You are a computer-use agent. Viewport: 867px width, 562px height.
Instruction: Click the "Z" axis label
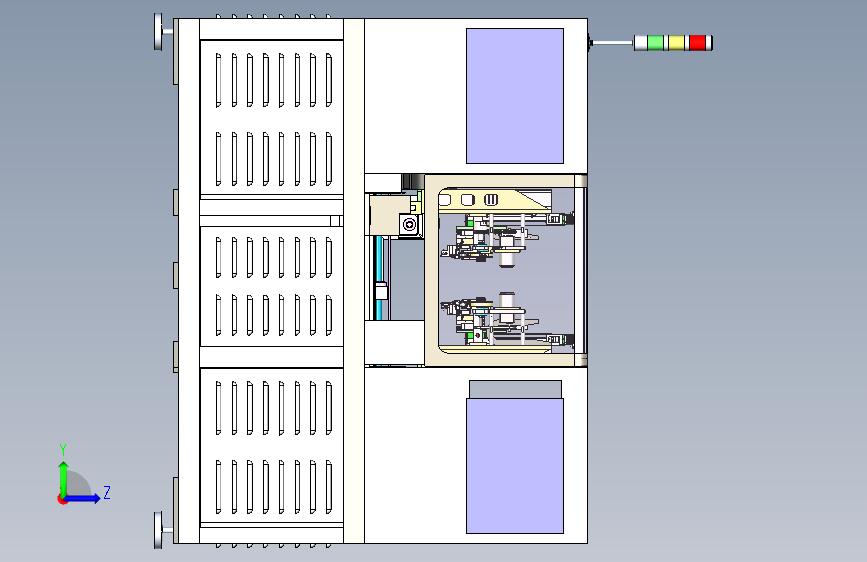point(107,492)
